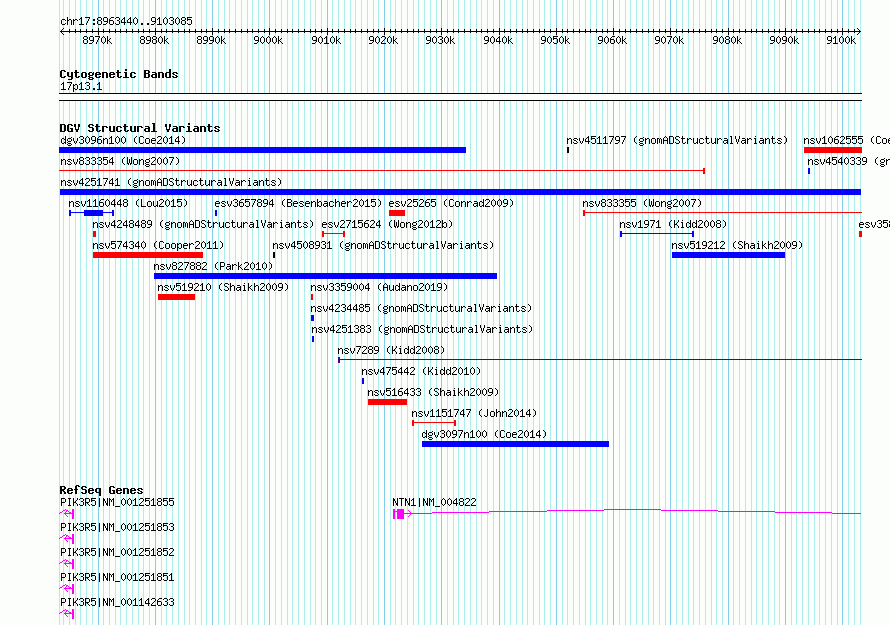Open nsv3359004 (Audano2019) variant label
Viewport: 890px width, 625px height.
point(379,287)
